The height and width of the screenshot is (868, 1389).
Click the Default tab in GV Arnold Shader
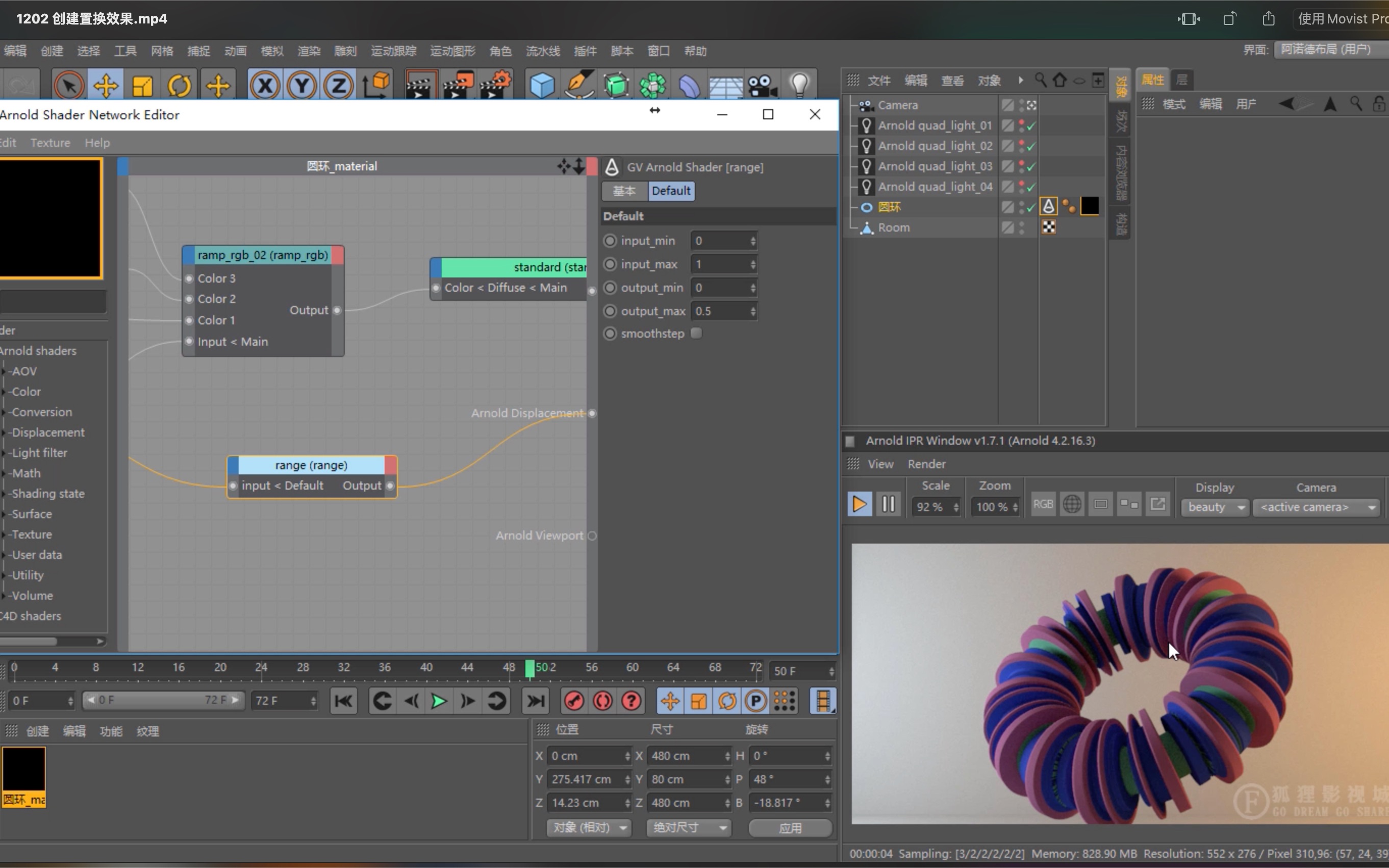670,191
